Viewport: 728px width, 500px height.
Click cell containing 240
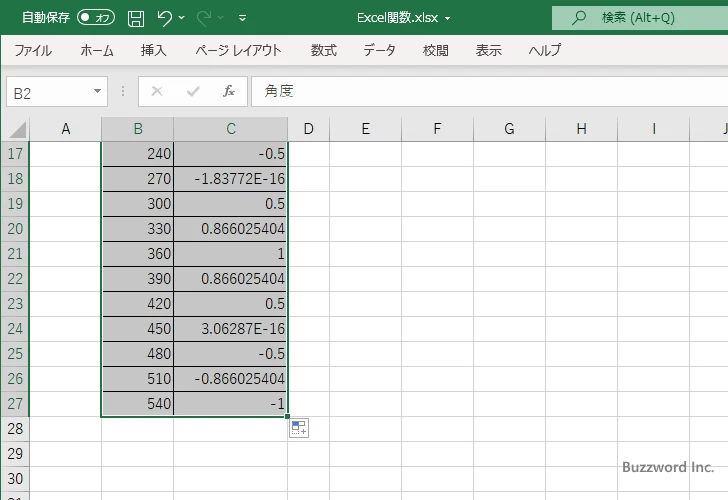pos(138,154)
